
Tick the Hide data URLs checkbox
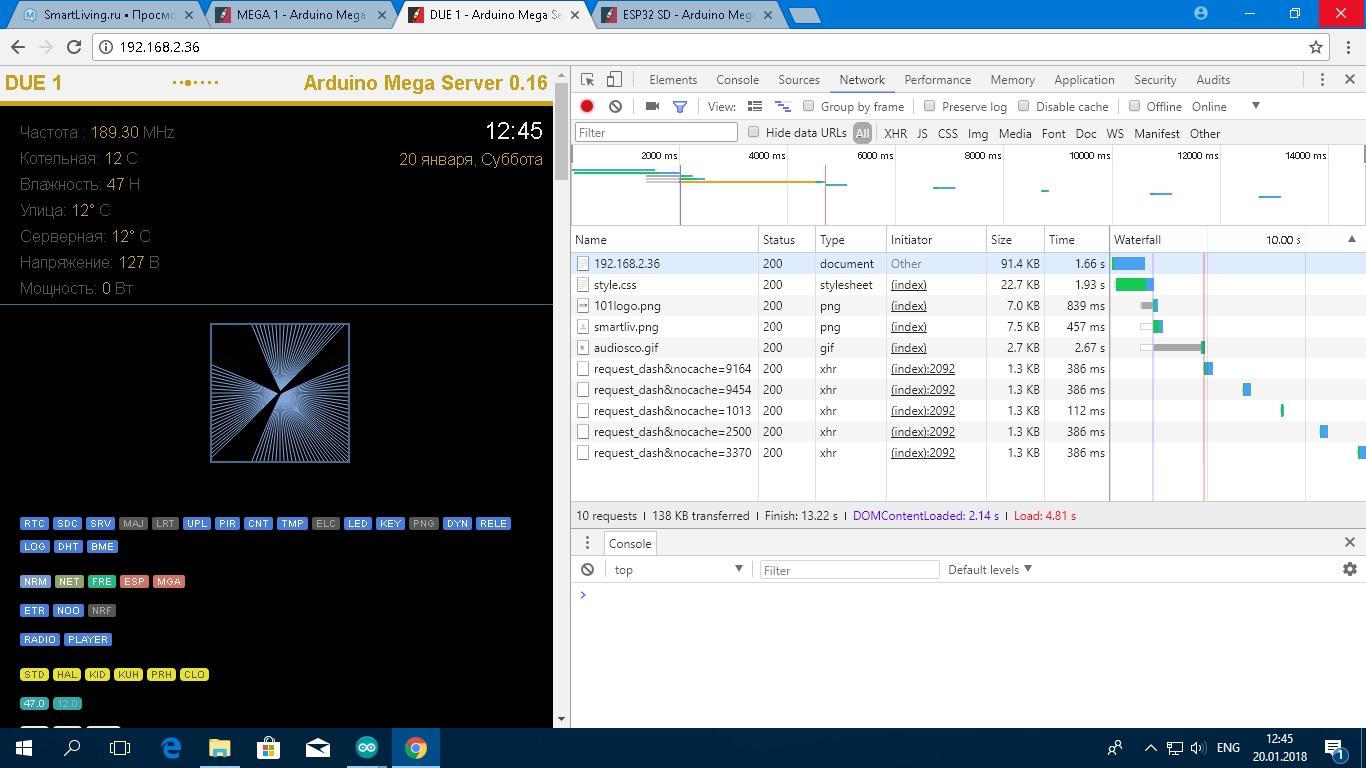[754, 132]
